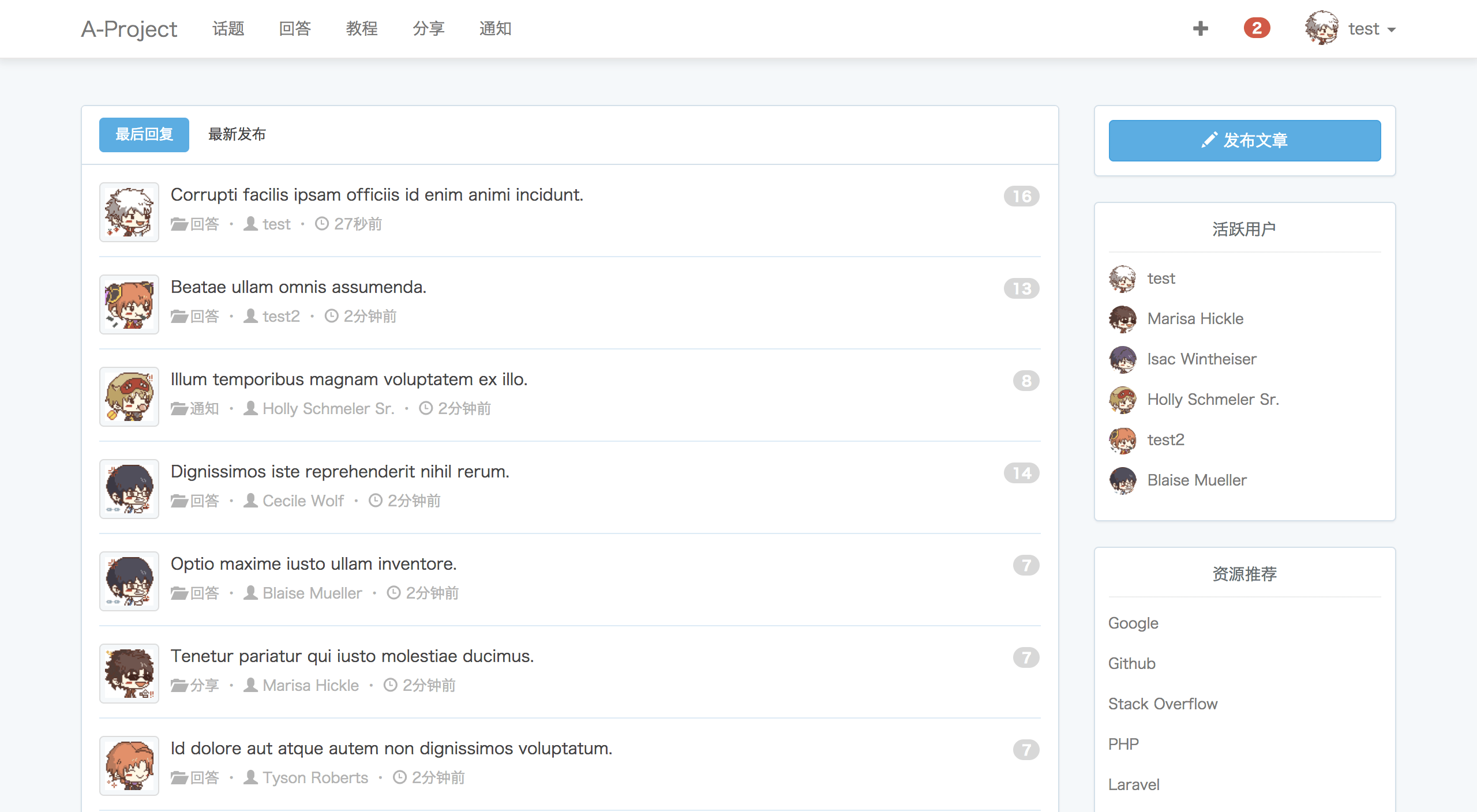Screen dimensions: 1477x812
Task: Click the 发布文章 button
Action: coord(1244,140)
